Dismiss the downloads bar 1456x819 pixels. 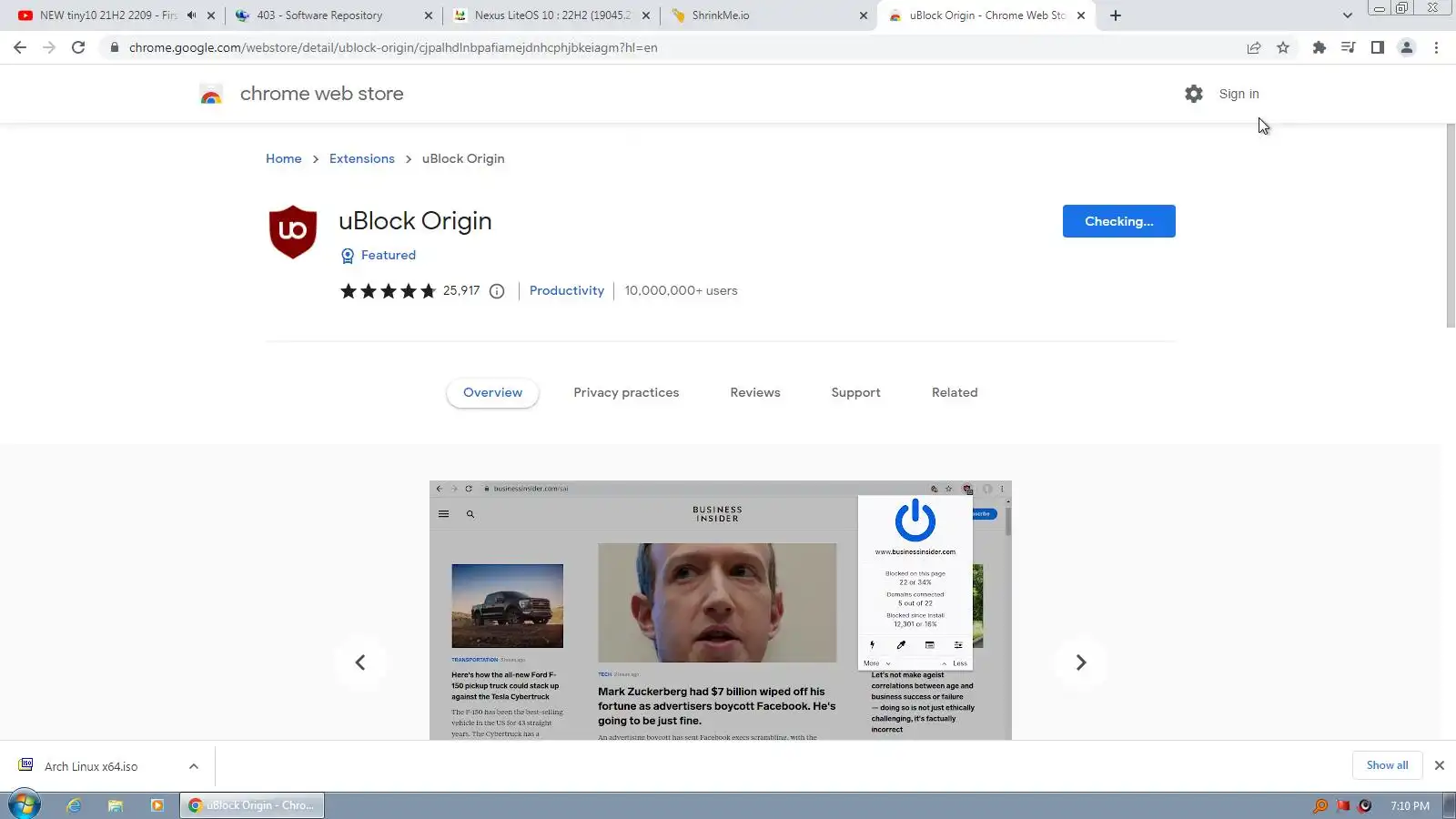click(x=1440, y=765)
